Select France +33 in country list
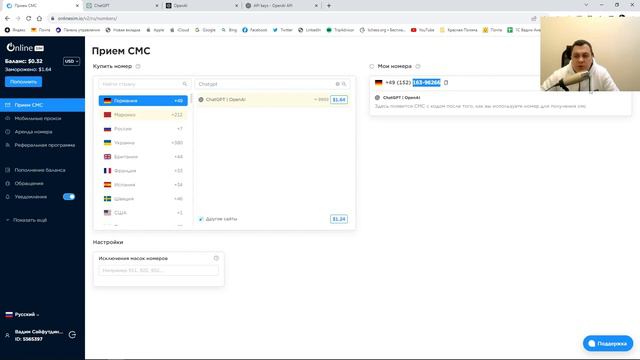Screen dimensions: 640x360 point(143,171)
